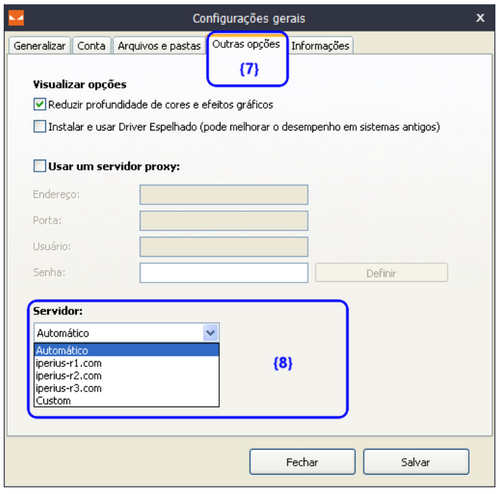500x494 pixels.
Task: Close the Configurações gerais dialog
Action: click(480, 18)
